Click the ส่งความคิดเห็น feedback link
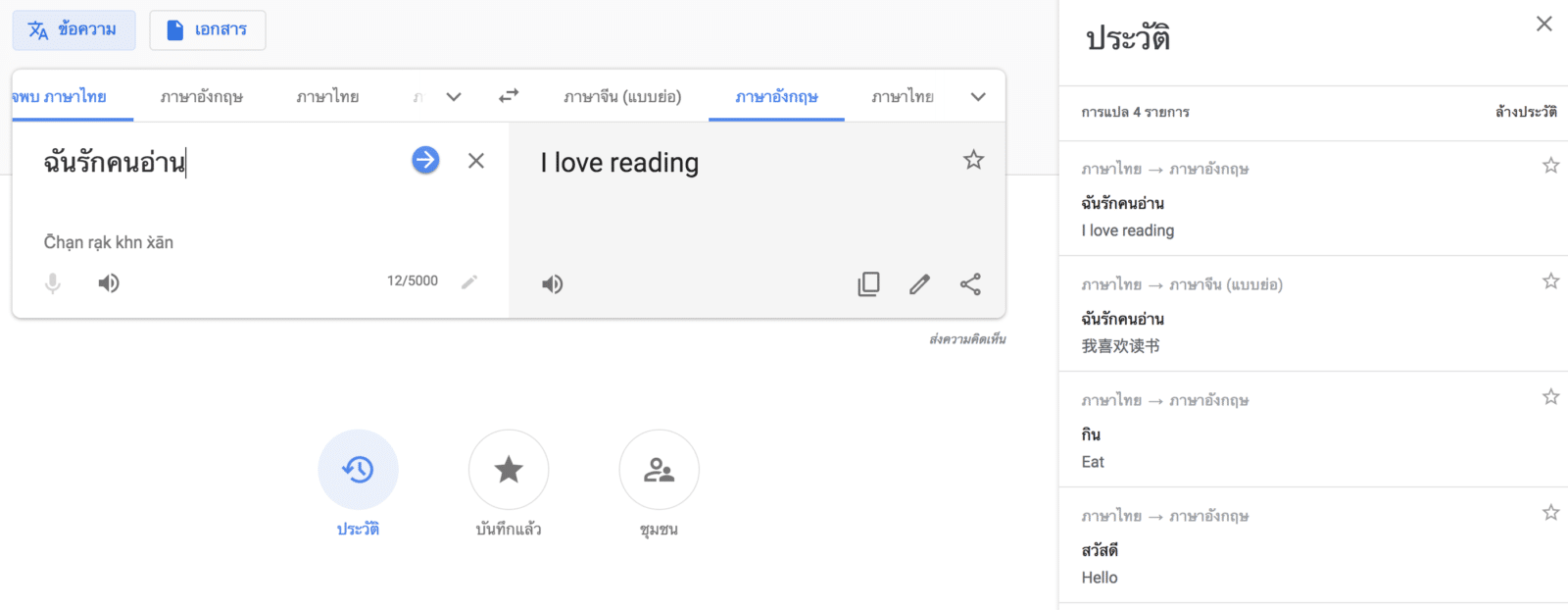The height and width of the screenshot is (610, 1568). (967, 339)
